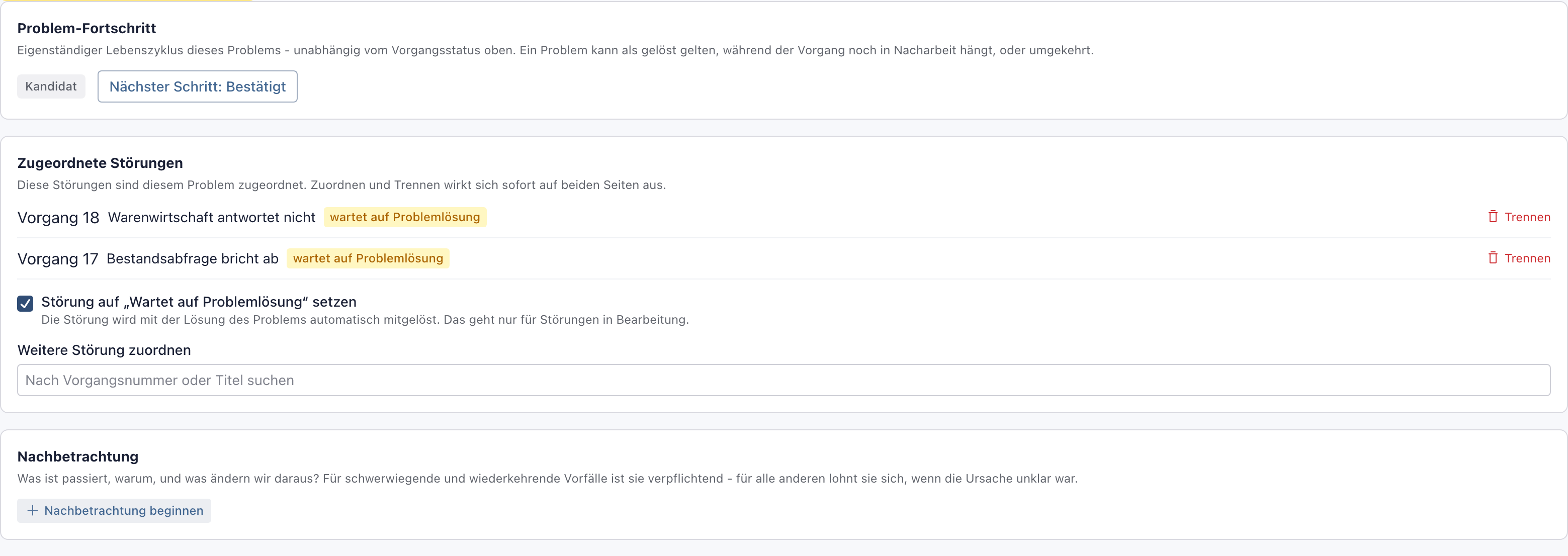This screenshot has width=1568, height=556.
Task: Start the Nachbetrachtung
Action: click(x=114, y=510)
